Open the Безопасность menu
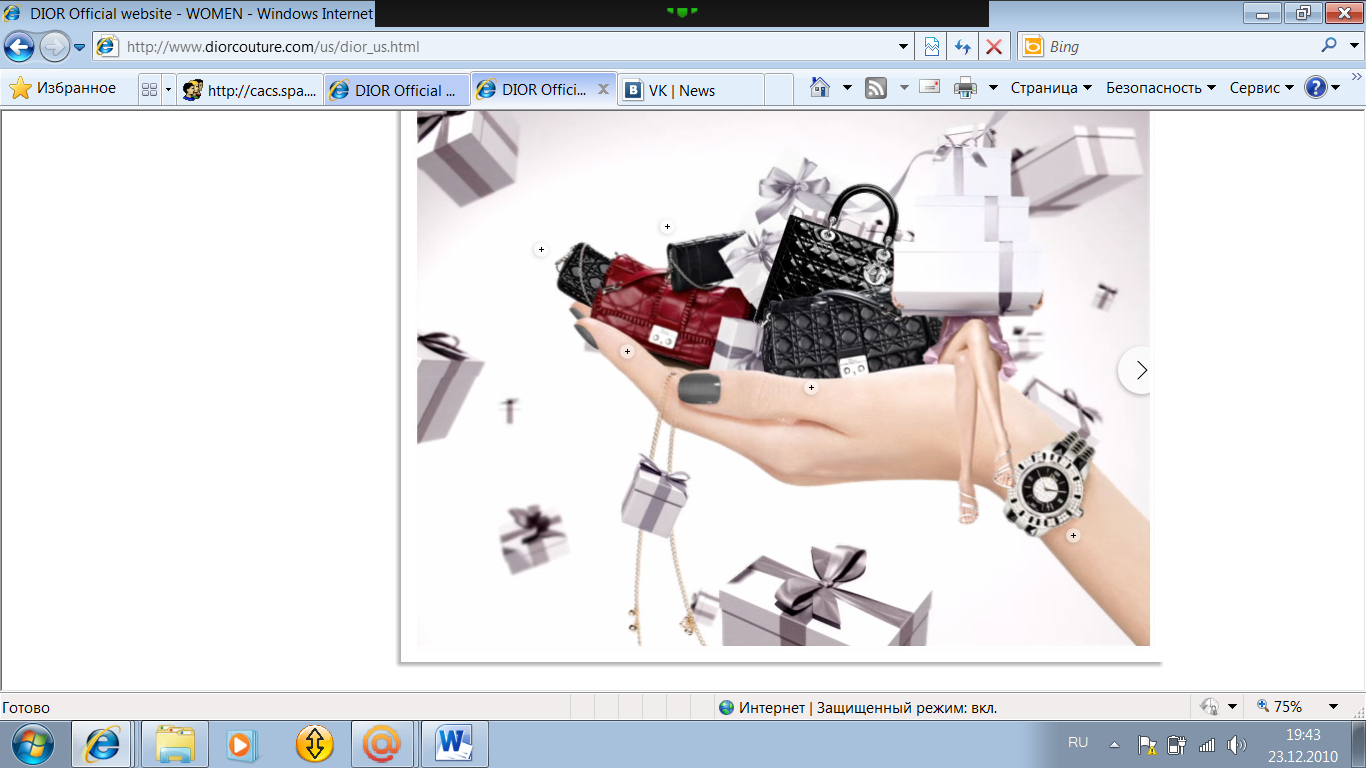 (x=1161, y=88)
